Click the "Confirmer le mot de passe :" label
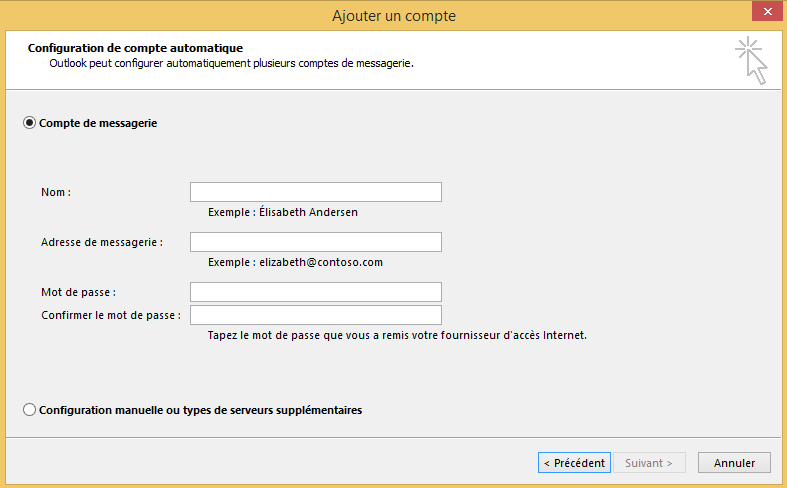Screen dimensions: 787x488 pyautogui.click(x=110, y=315)
